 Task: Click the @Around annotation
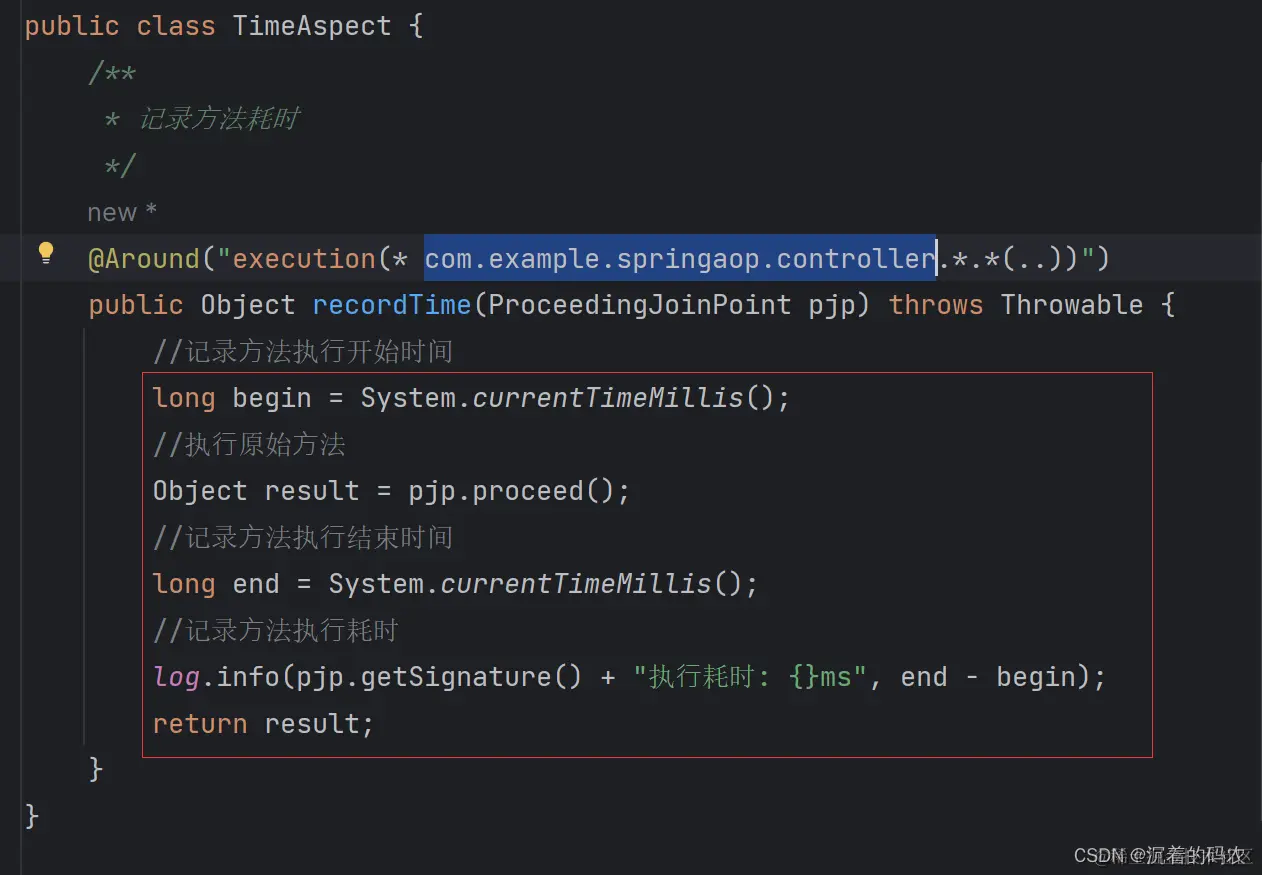tap(144, 259)
